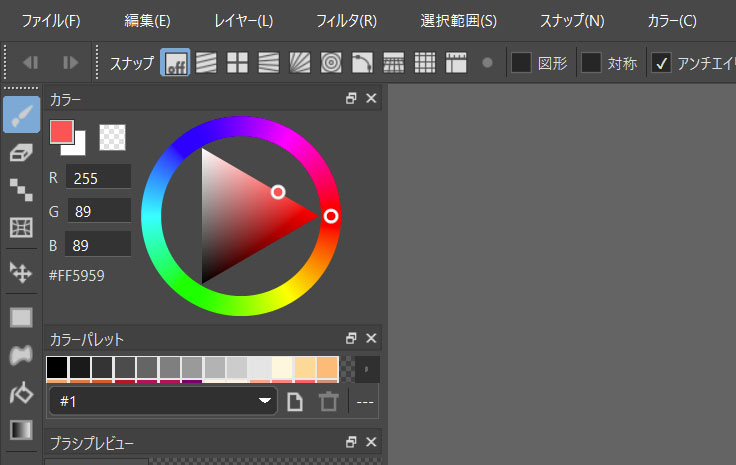The width and height of the screenshot is (736, 465).
Task: Click the square grid snap icon
Action: pos(425,62)
